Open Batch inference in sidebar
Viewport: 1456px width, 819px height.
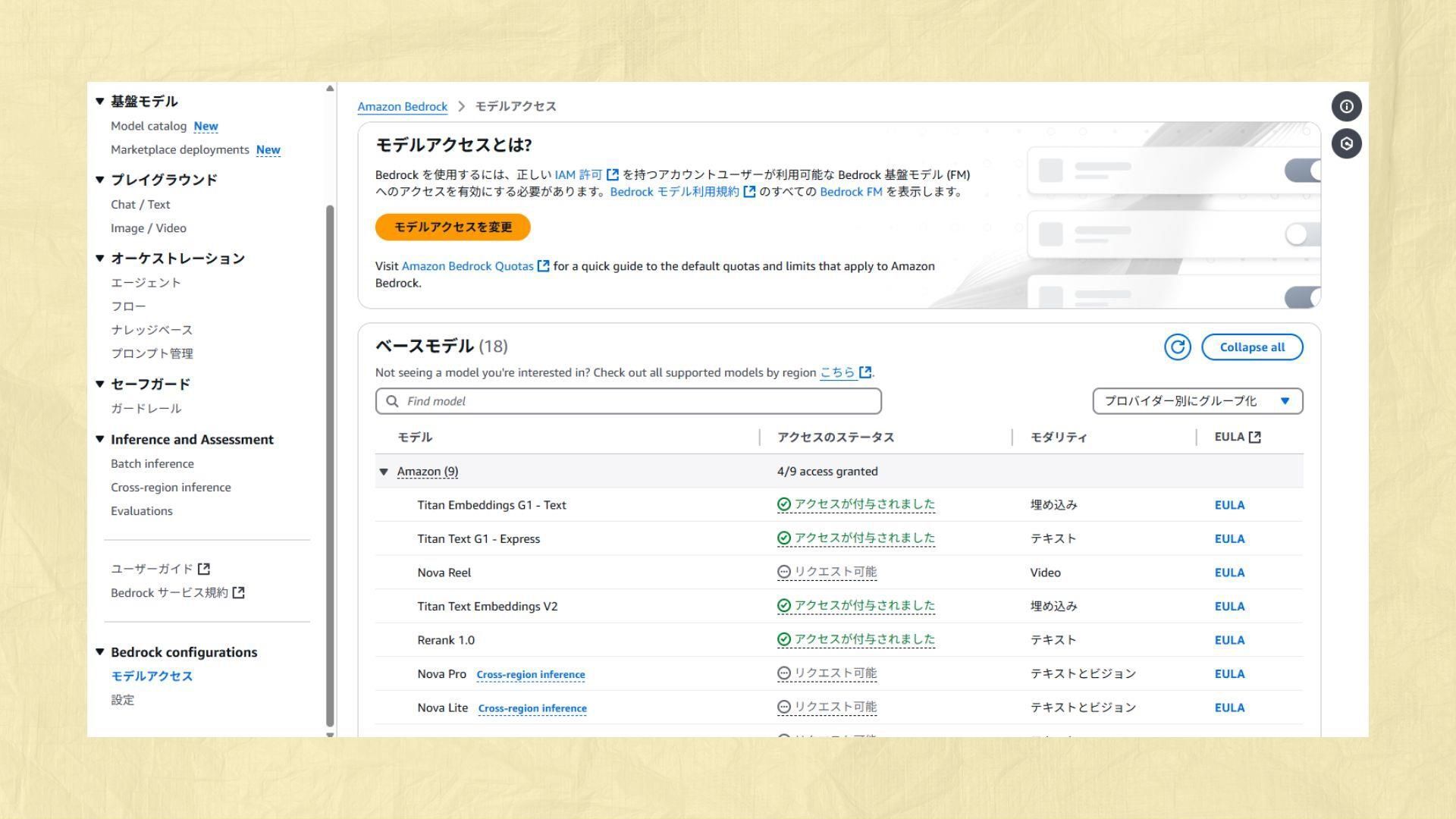click(152, 463)
